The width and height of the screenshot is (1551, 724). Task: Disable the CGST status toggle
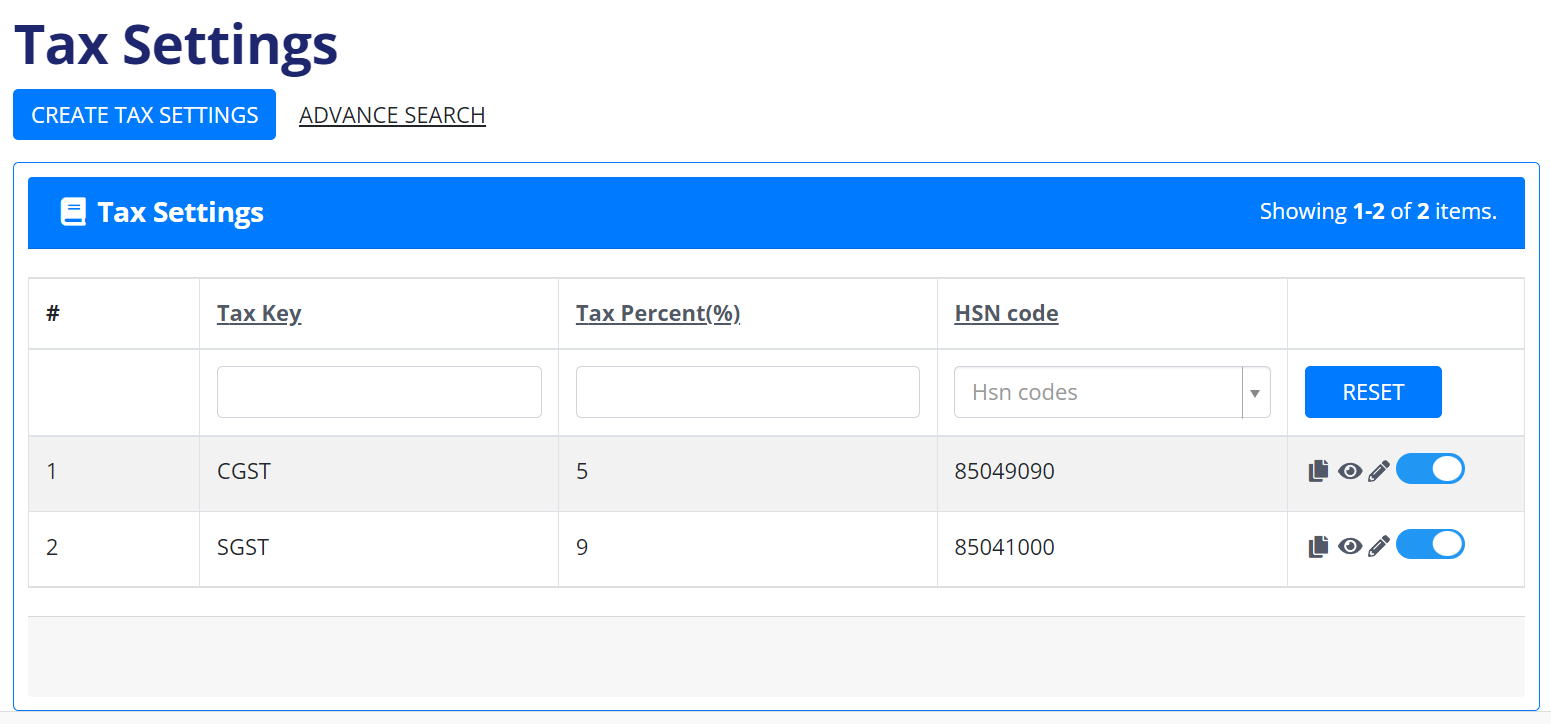pos(1430,469)
